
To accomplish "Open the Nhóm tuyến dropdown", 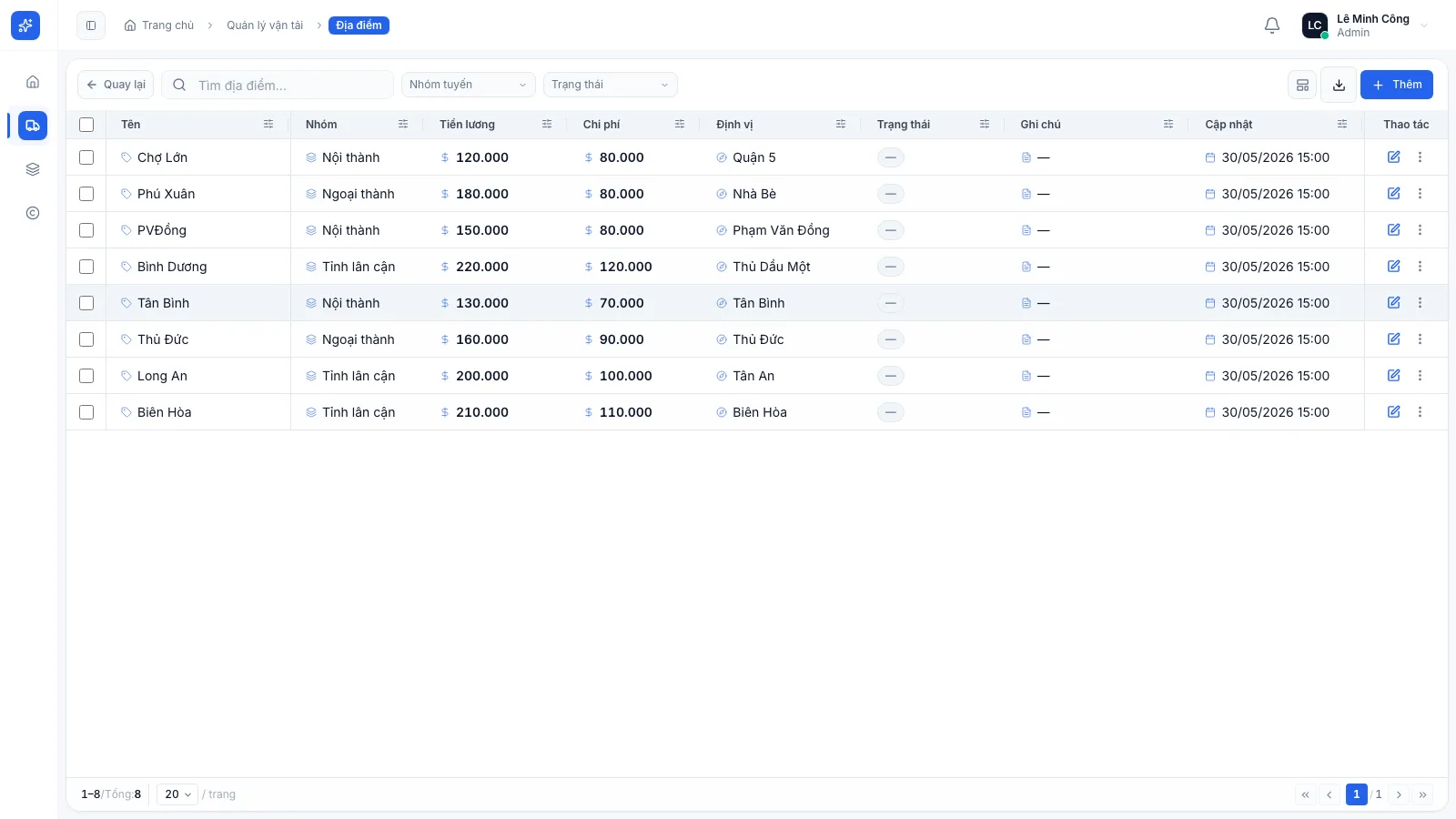I will click(x=468, y=85).
